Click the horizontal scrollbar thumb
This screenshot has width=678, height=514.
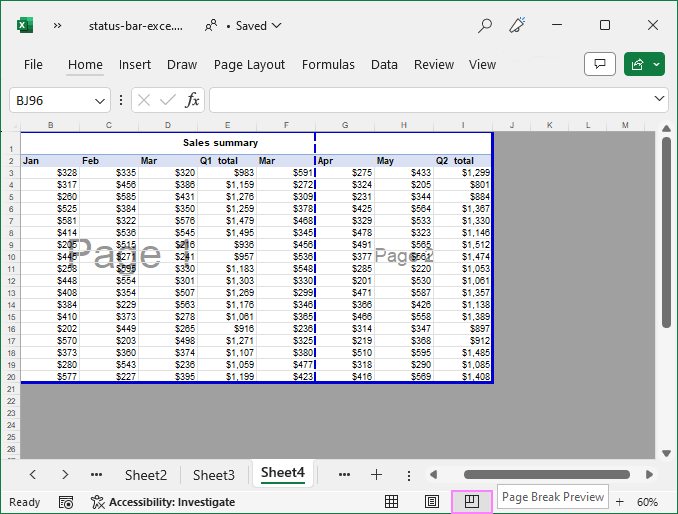pyautogui.click(x=547, y=474)
